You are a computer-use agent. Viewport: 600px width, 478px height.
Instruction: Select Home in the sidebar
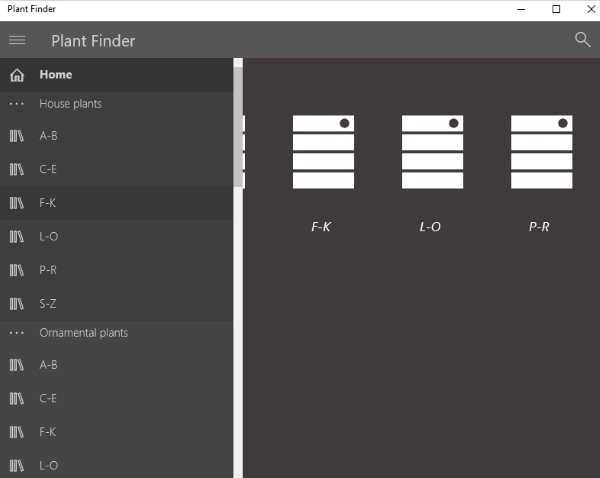tap(116, 75)
